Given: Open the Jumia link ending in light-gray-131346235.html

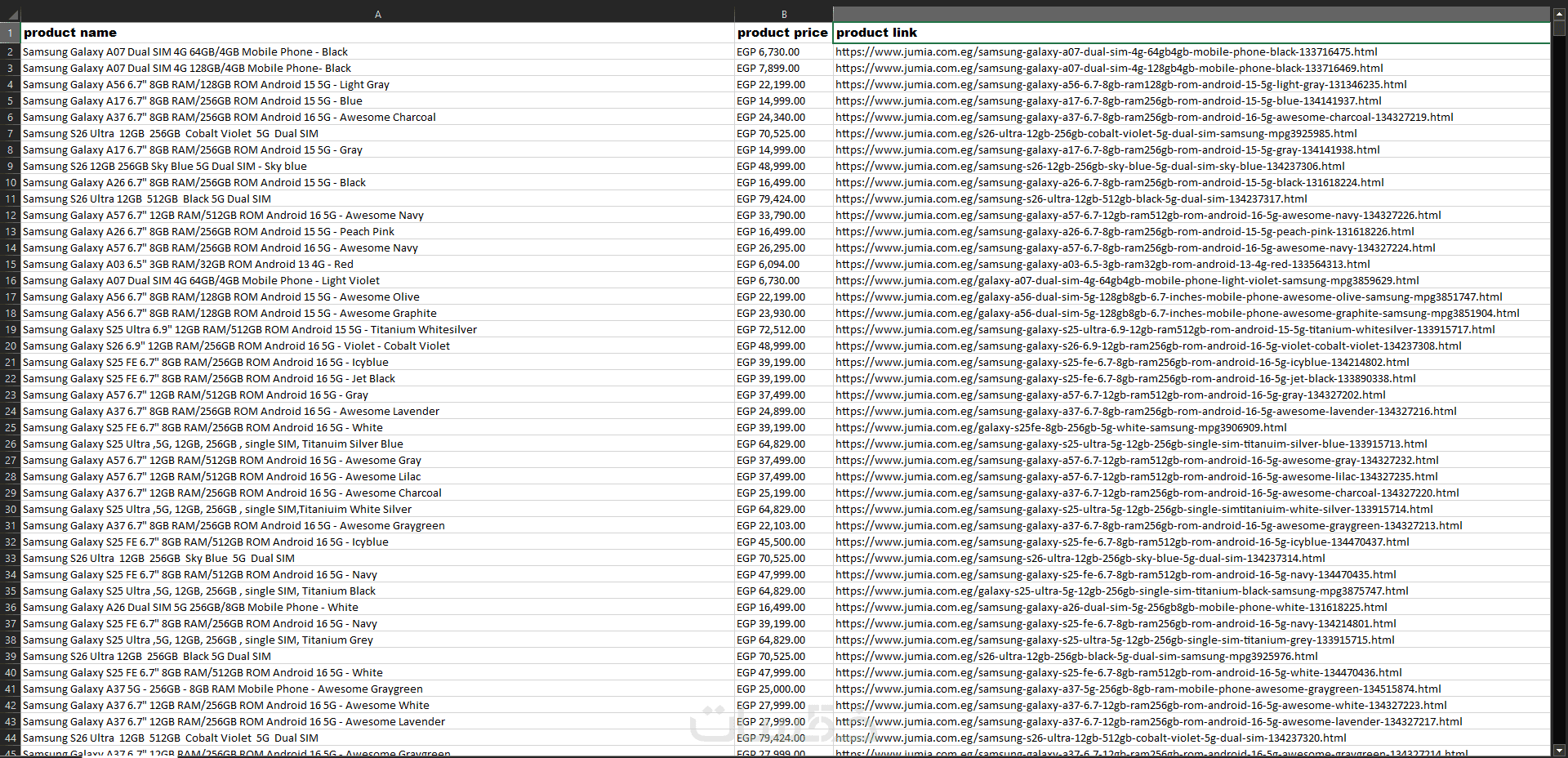Looking at the screenshot, I should (x=1121, y=84).
